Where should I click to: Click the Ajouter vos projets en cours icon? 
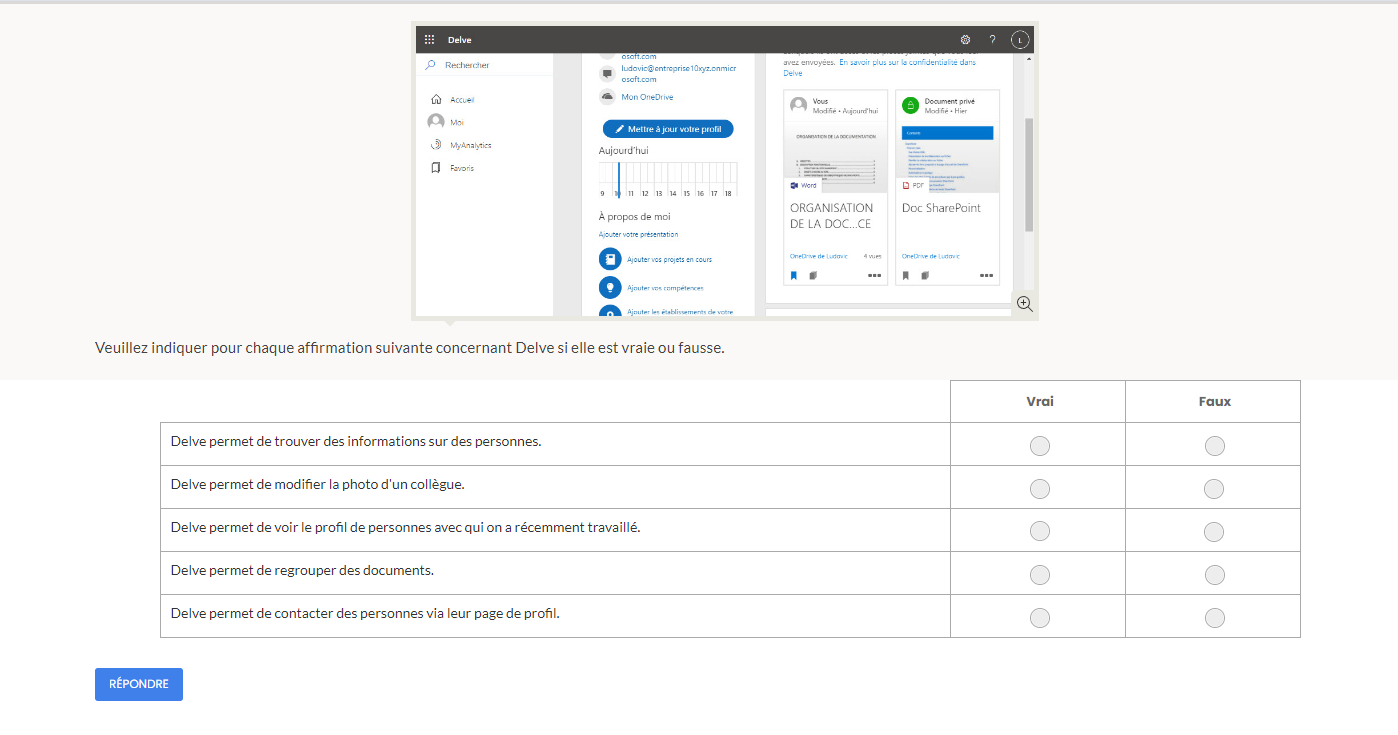point(610,259)
